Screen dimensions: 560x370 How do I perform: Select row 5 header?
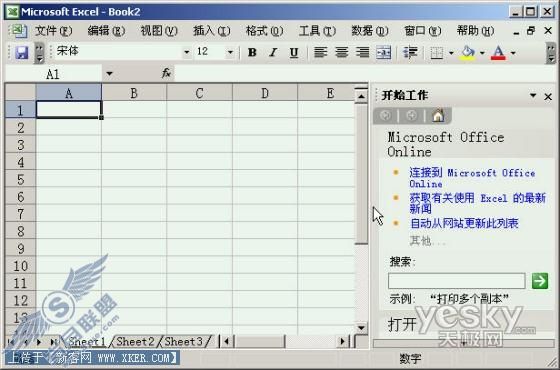coord(20,179)
